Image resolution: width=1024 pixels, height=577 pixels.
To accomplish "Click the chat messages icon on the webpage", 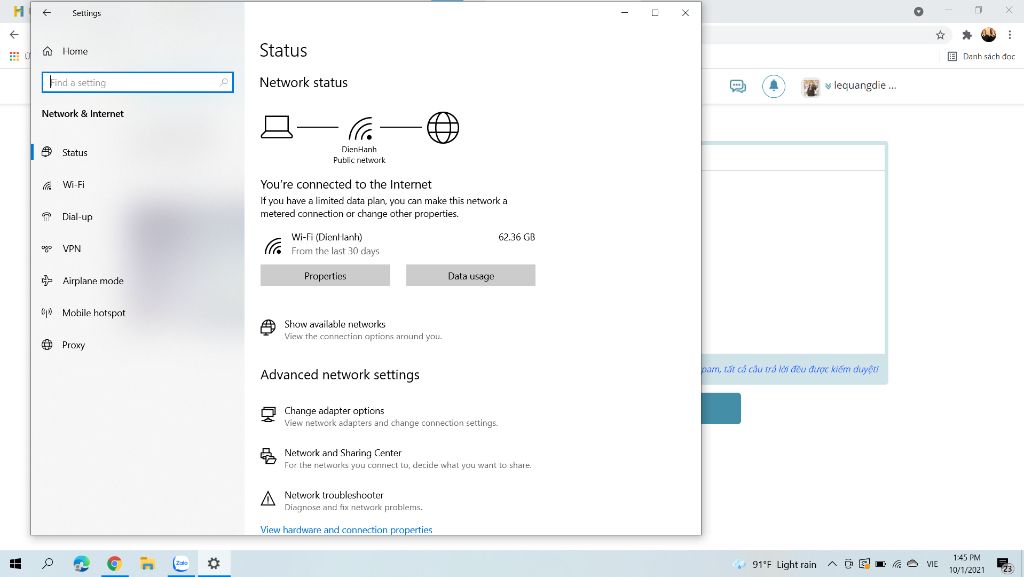I will (738, 86).
